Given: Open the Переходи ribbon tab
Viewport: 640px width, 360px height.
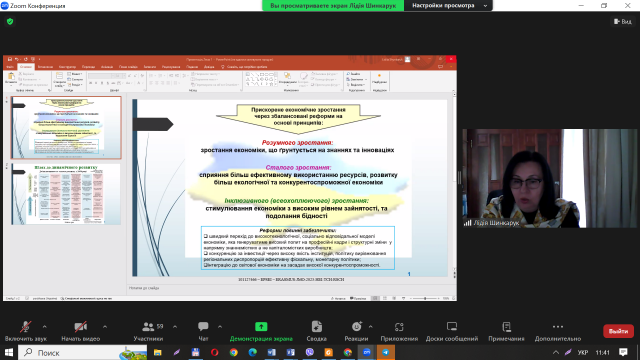Looking at the screenshot, I should (88, 67).
